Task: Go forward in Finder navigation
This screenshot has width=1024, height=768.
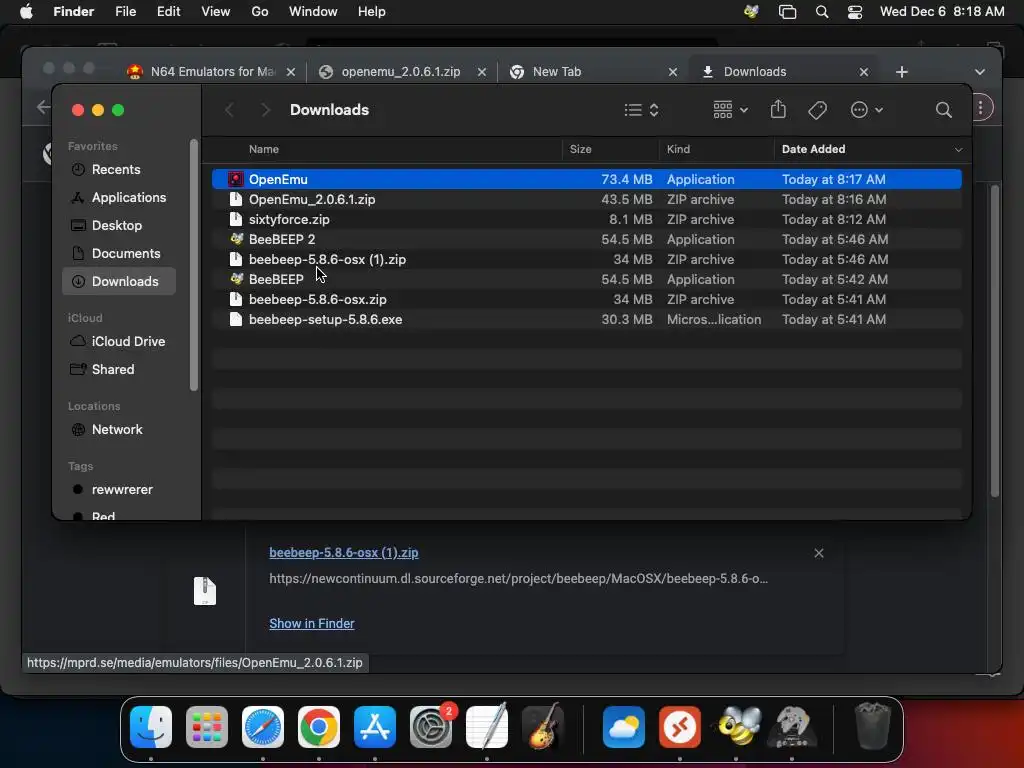Action: point(264,110)
